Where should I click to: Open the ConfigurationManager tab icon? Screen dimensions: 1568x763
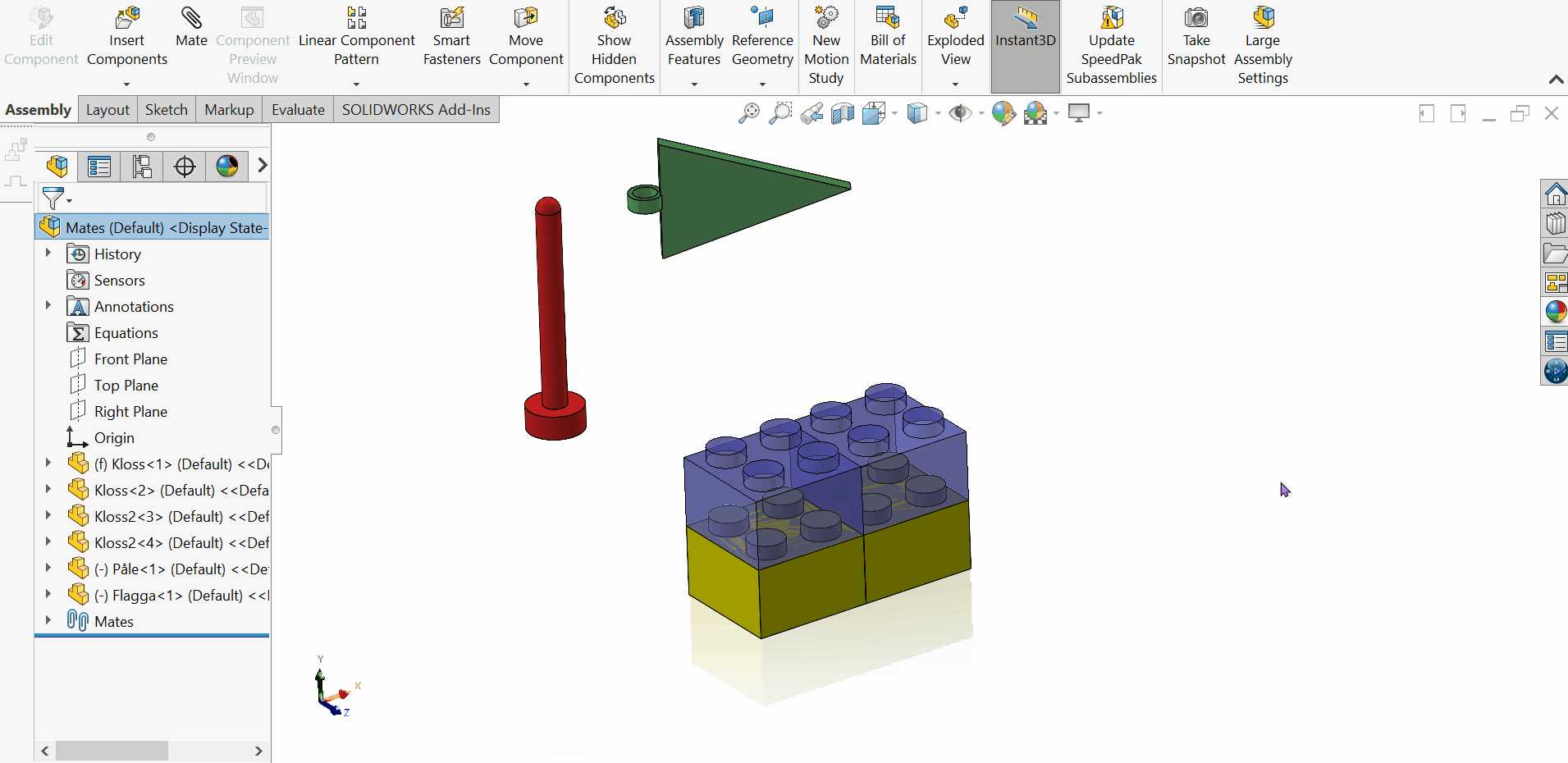point(142,167)
